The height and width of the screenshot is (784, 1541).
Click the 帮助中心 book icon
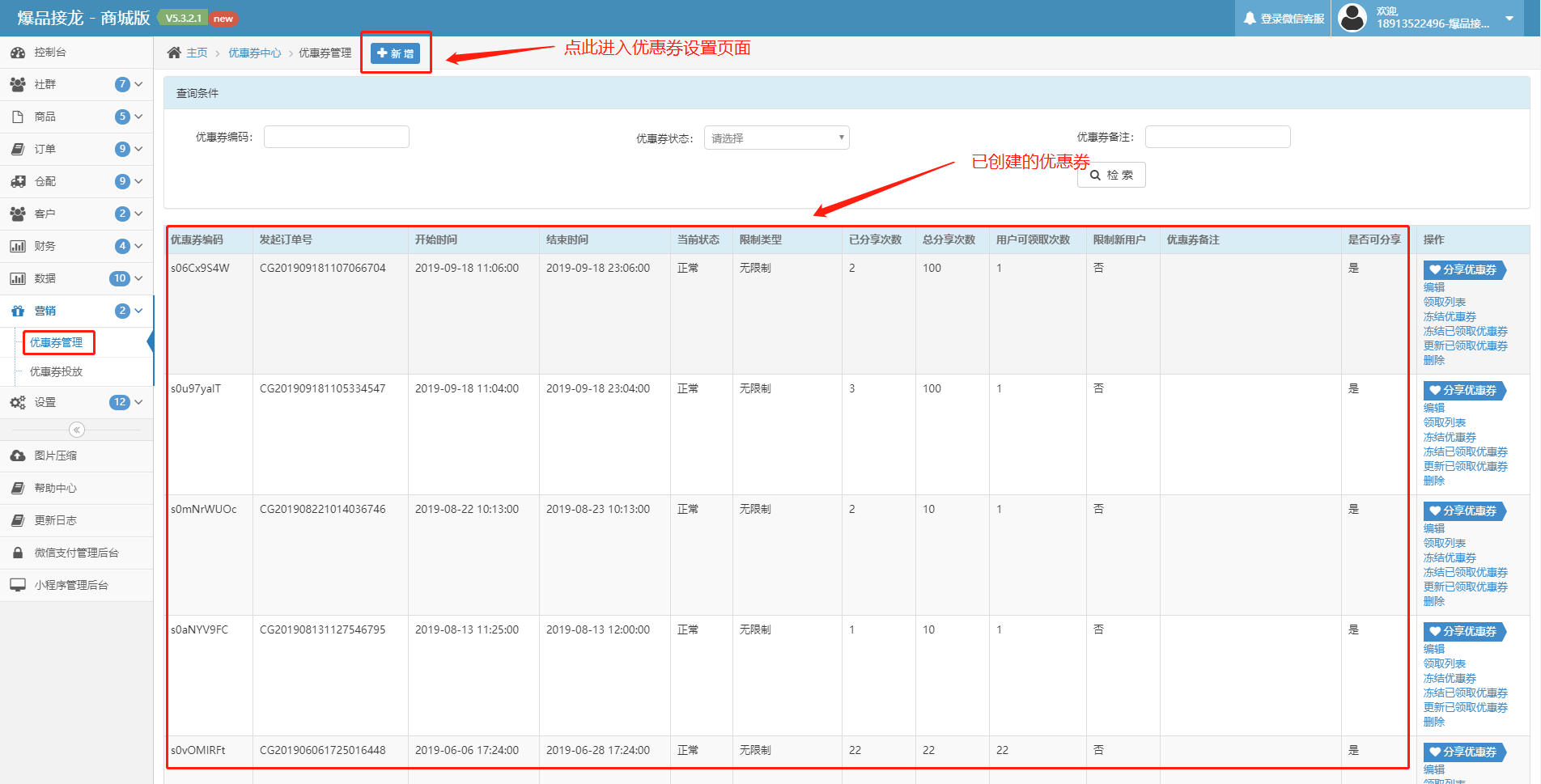point(17,488)
